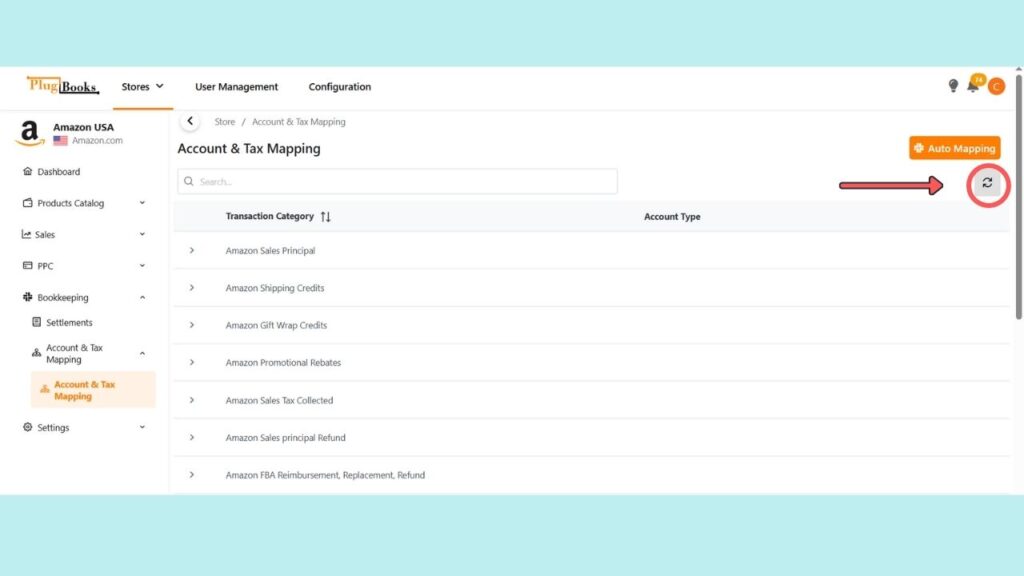Click the search magnifier icon

[189, 181]
